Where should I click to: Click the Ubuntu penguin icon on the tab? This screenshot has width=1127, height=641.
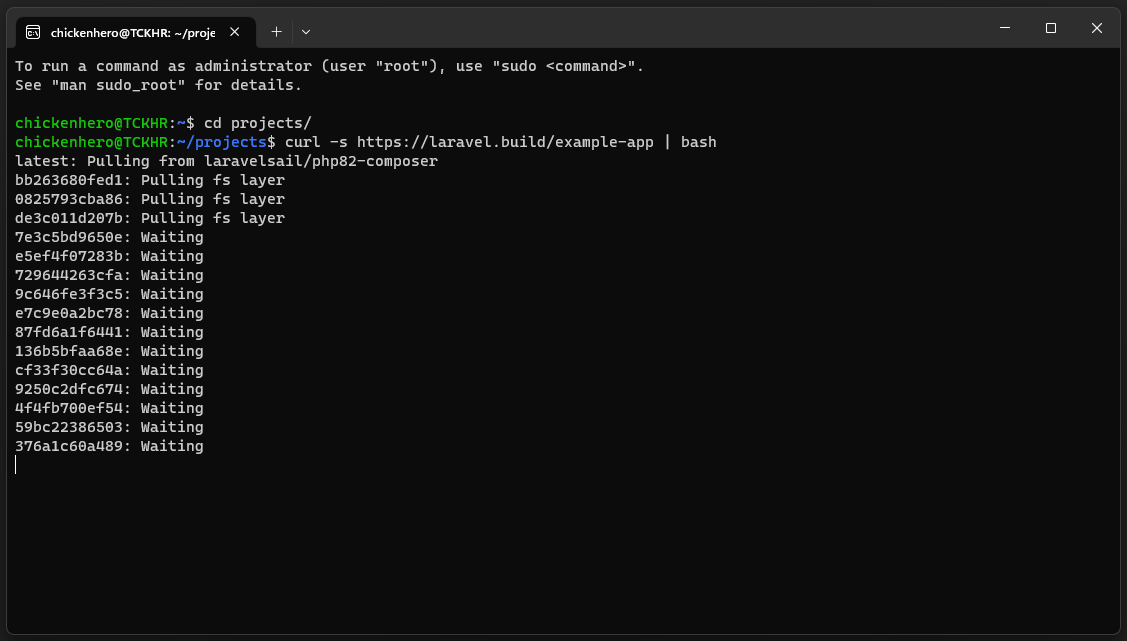(x=34, y=31)
